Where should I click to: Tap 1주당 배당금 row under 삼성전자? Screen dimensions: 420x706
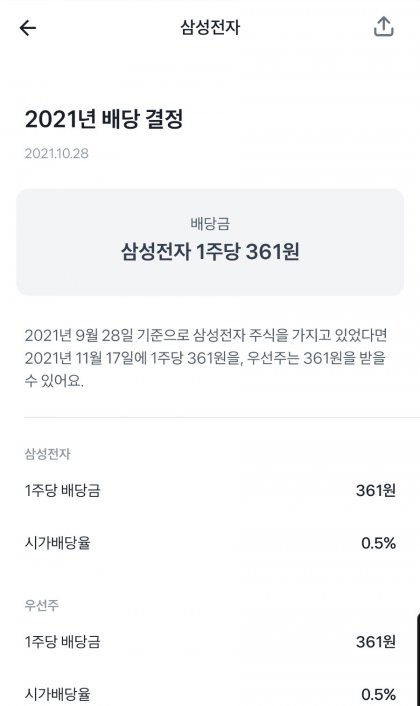point(210,490)
